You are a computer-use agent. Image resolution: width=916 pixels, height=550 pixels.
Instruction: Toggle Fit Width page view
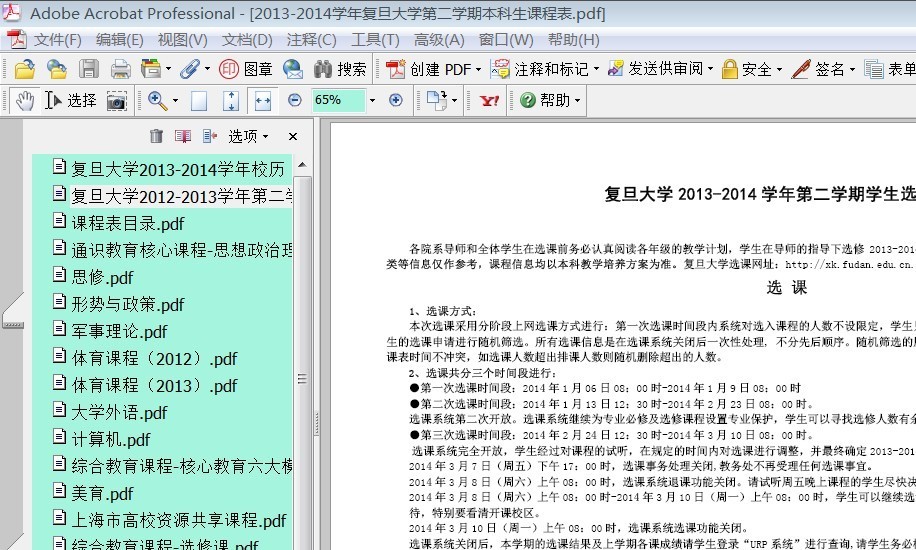pyautogui.click(x=262, y=100)
